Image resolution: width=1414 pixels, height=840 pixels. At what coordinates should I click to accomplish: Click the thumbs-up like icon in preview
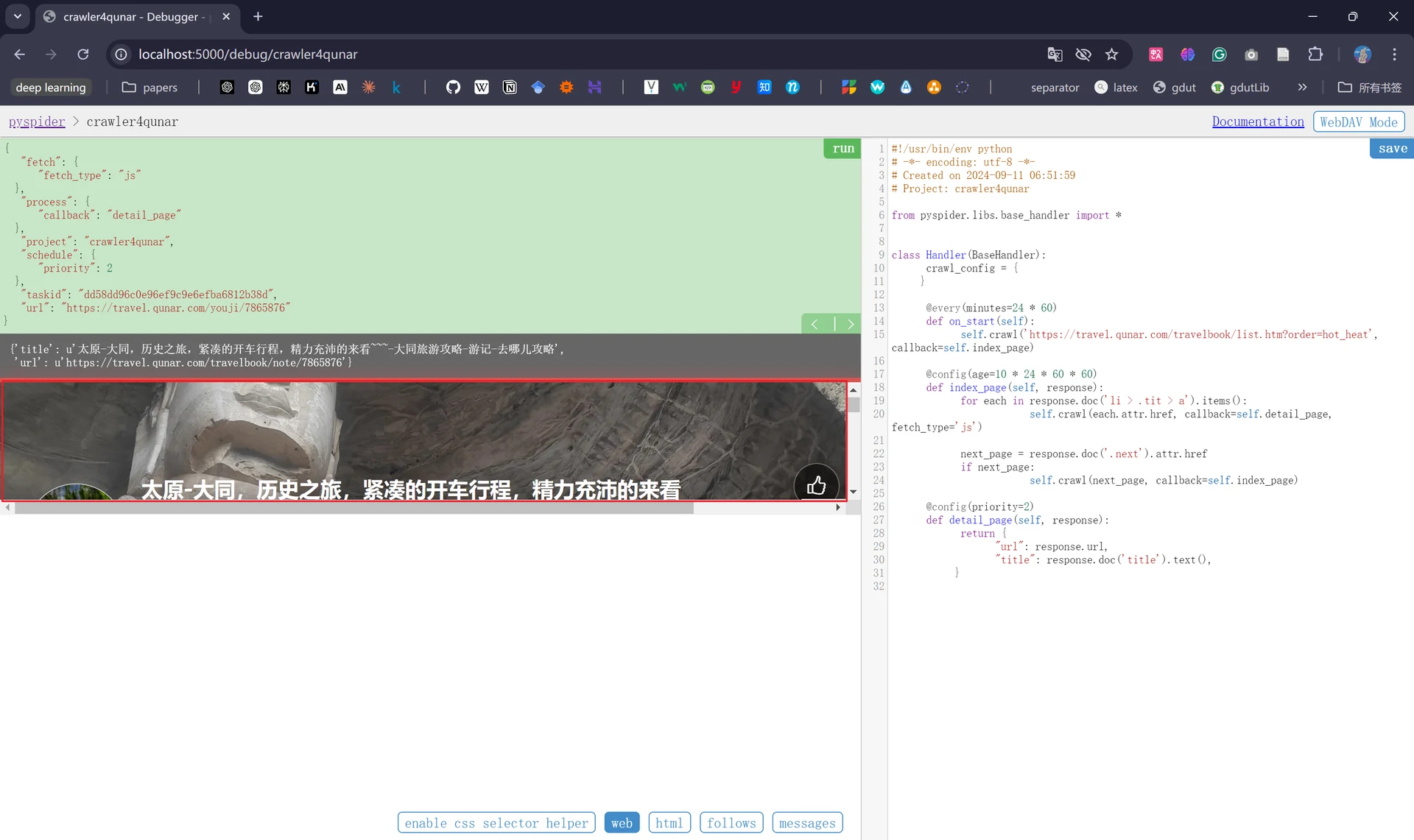(x=816, y=485)
